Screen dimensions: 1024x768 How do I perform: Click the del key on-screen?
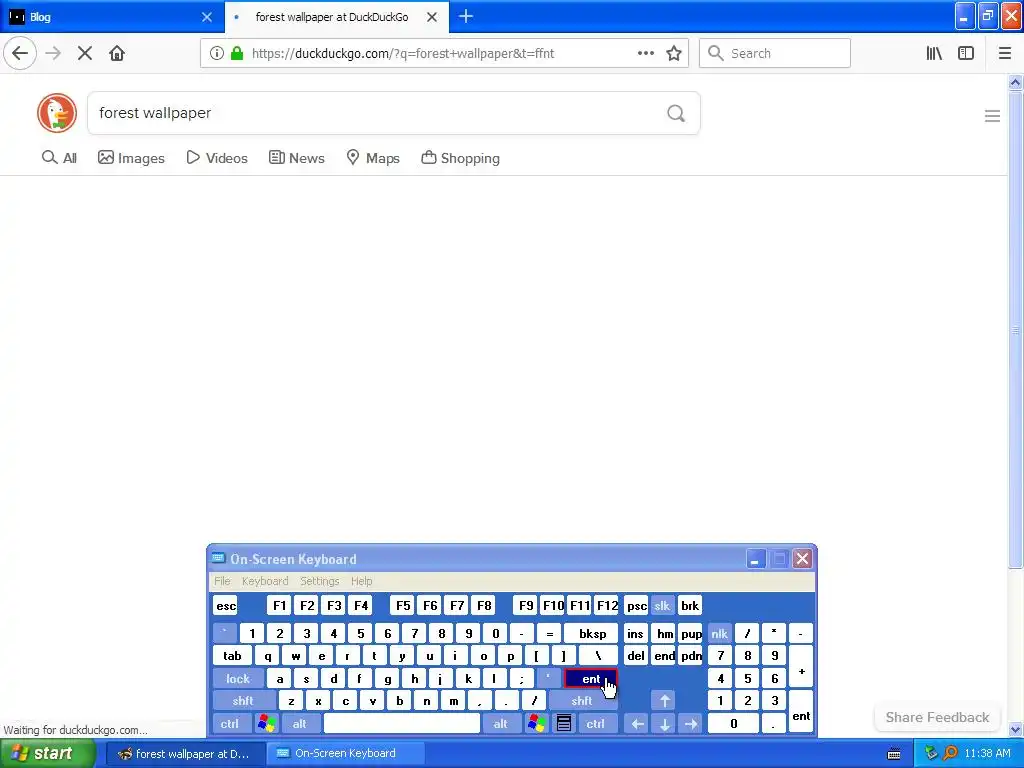click(635, 656)
